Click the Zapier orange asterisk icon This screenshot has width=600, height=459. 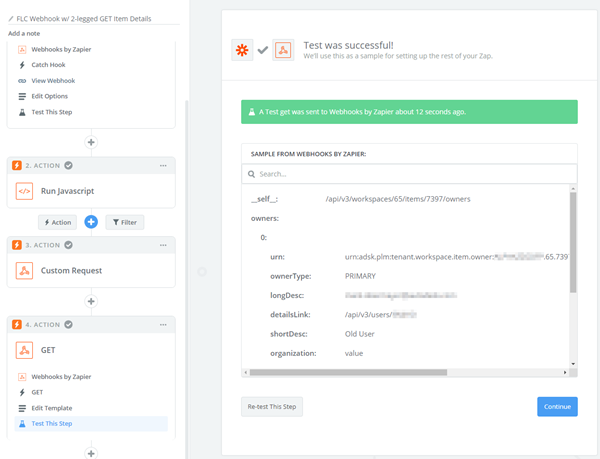243,51
